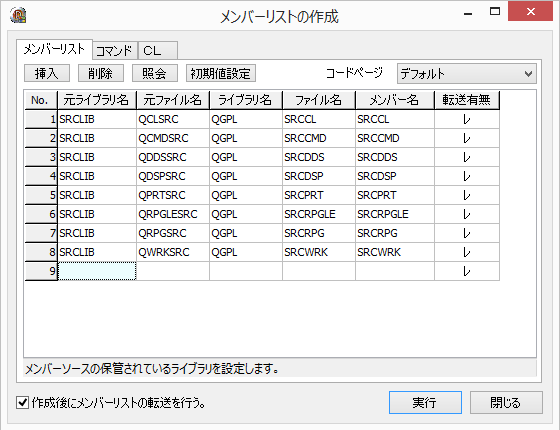Open the コードページ dropdown
This screenshot has width=560, height=430.
coord(466,74)
